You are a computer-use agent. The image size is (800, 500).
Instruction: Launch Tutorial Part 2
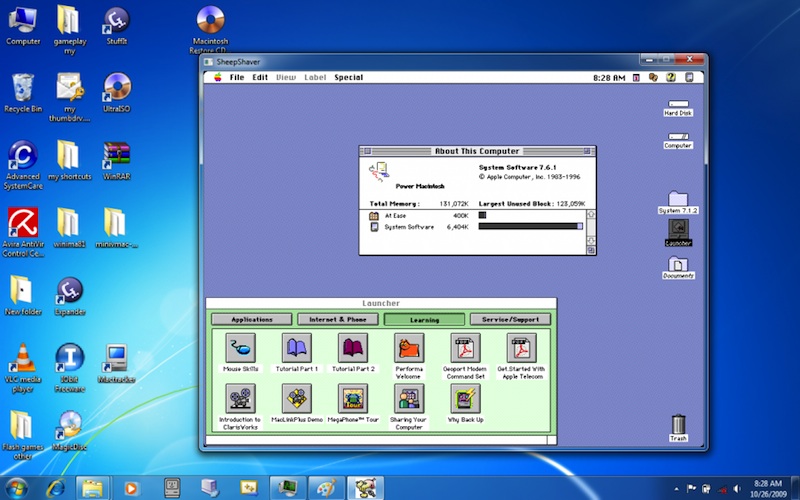[x=353, y=349]
